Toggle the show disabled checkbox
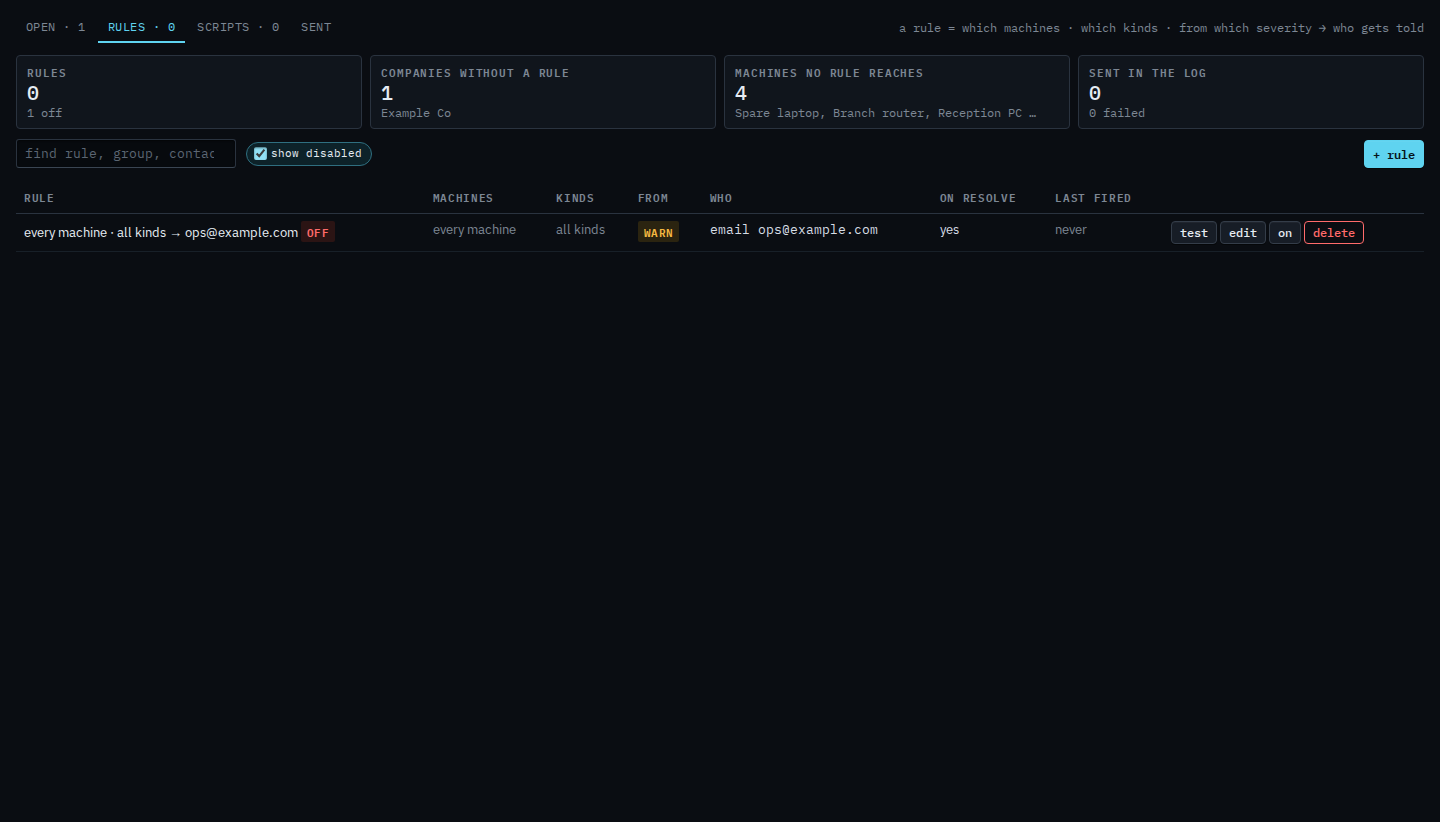Screen dimensions: 1440x822 coord(261,154)
